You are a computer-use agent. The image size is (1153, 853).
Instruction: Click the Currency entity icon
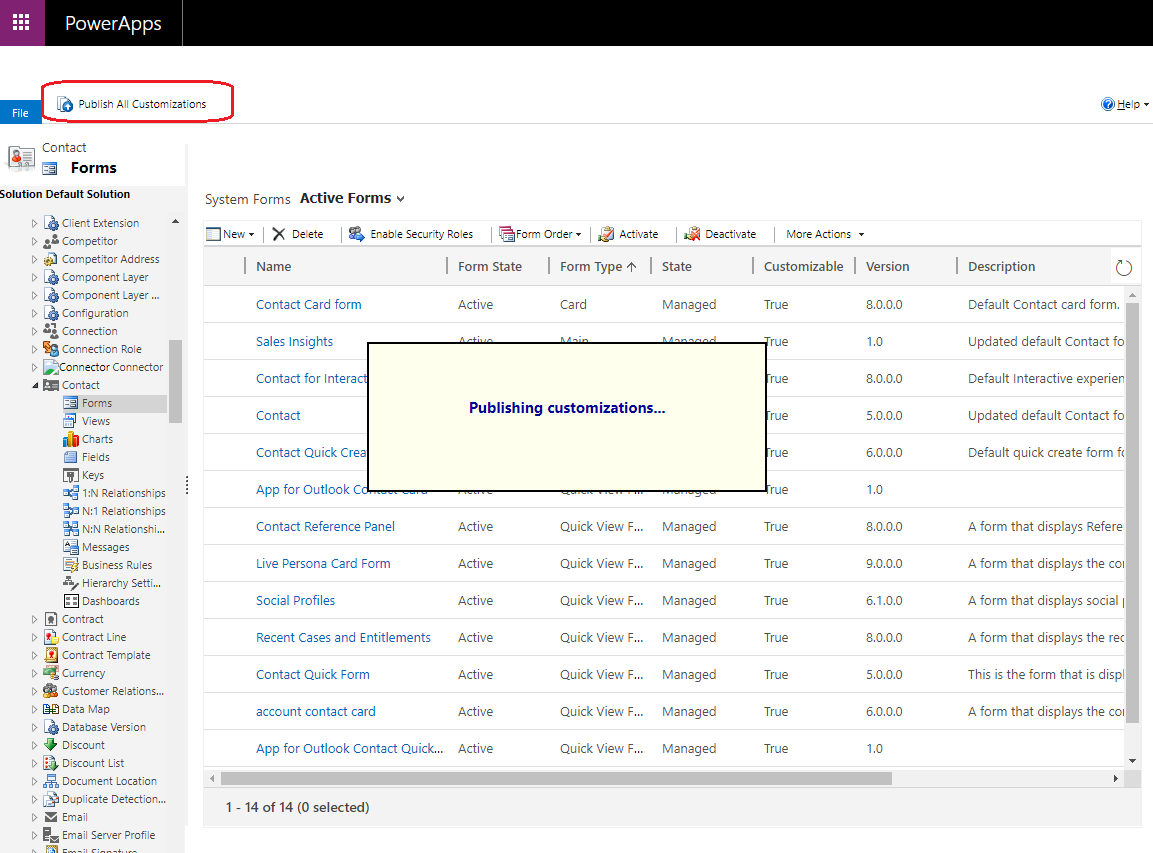pyautogui.click(x=51, y=673)
